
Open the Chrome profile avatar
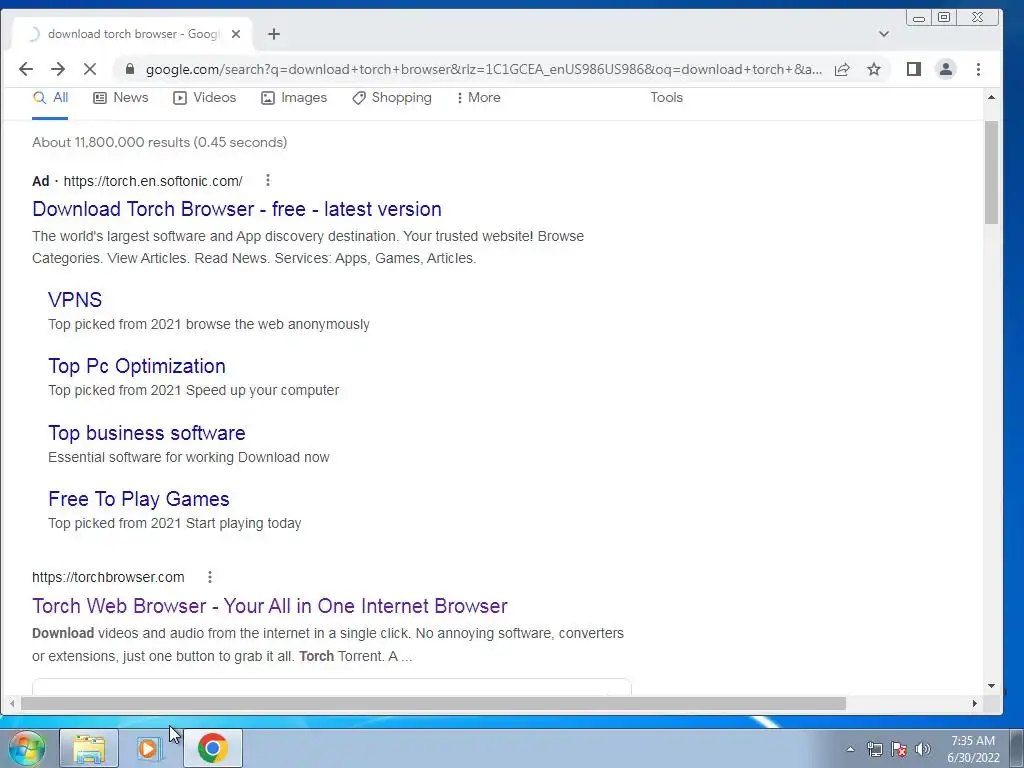pos(946,69)
